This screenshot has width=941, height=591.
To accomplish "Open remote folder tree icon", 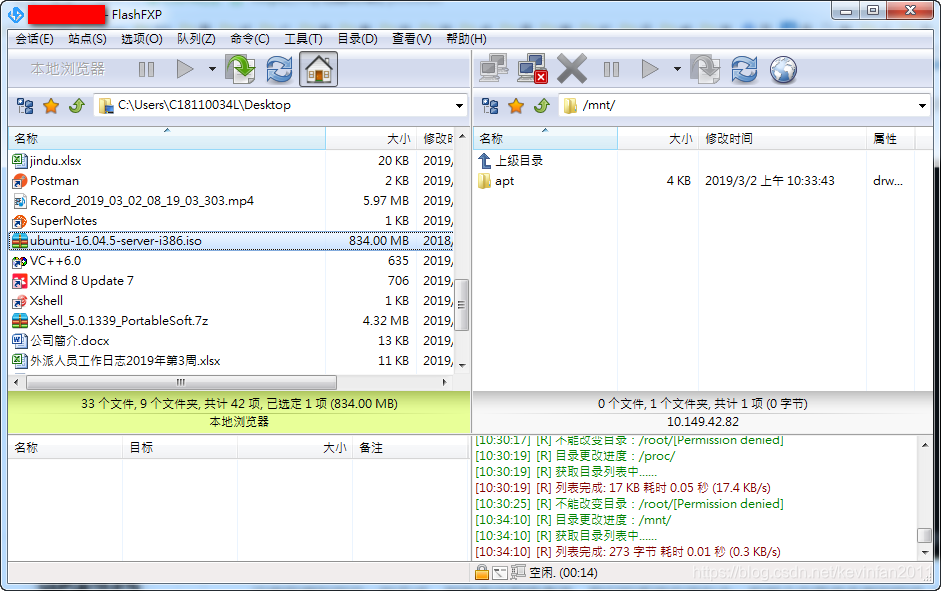I will pyautogui.click(x=490, y=106).
